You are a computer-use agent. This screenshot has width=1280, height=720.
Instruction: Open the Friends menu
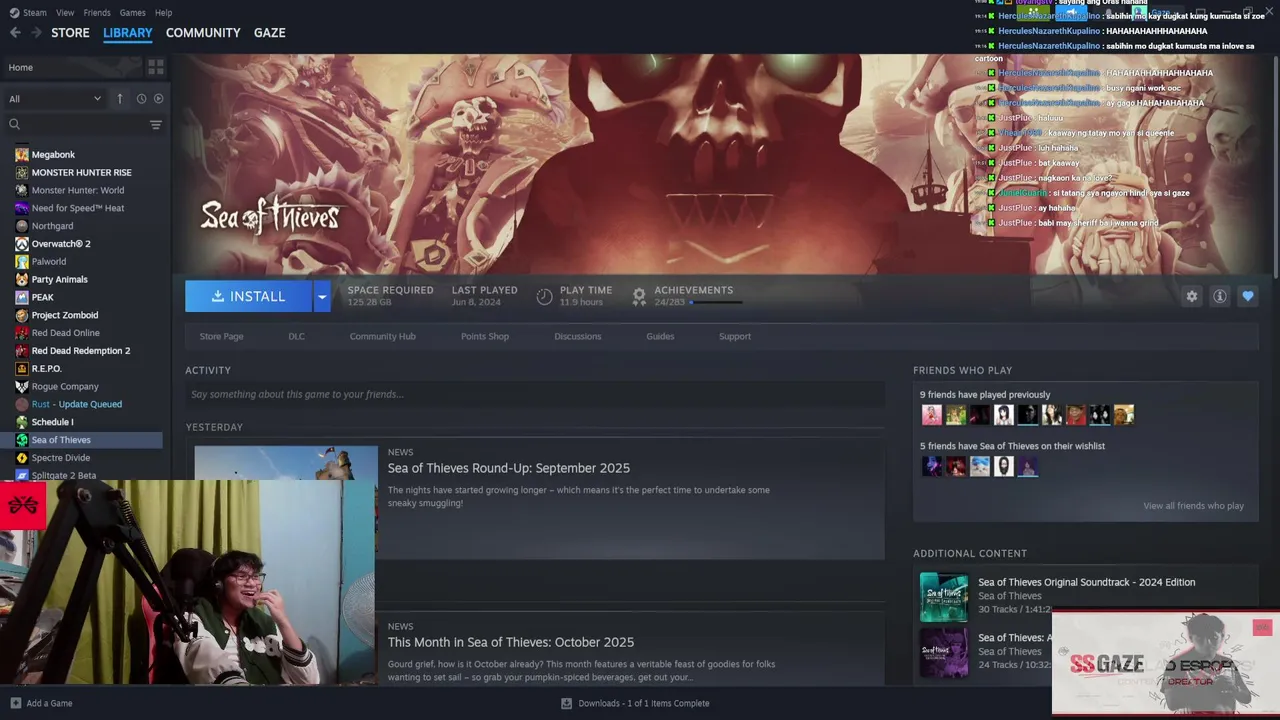(x=97, y=13)
